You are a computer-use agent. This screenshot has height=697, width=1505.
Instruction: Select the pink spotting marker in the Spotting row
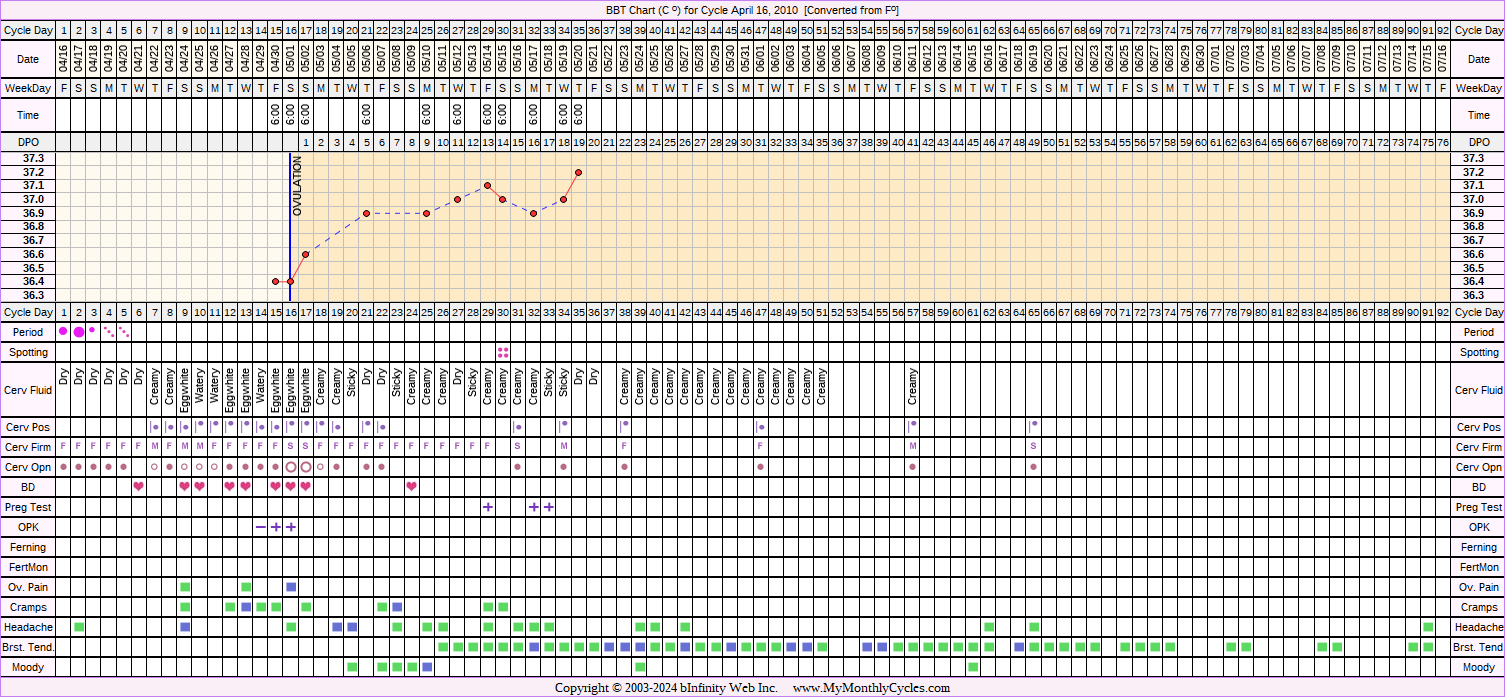pyautogui.click(x=503, y=352)
